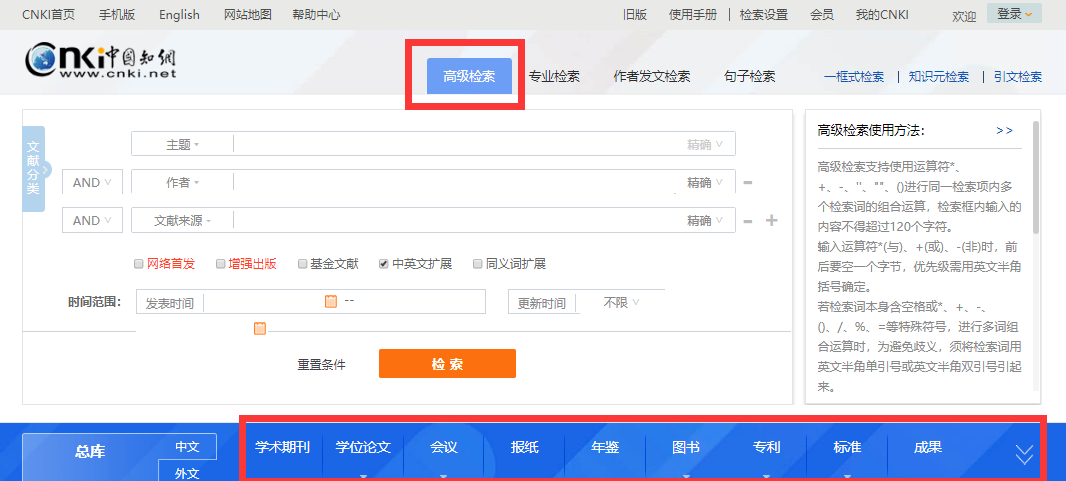
Task: Click the >> arrow in usage help panel
Action: coord(1004,130)
